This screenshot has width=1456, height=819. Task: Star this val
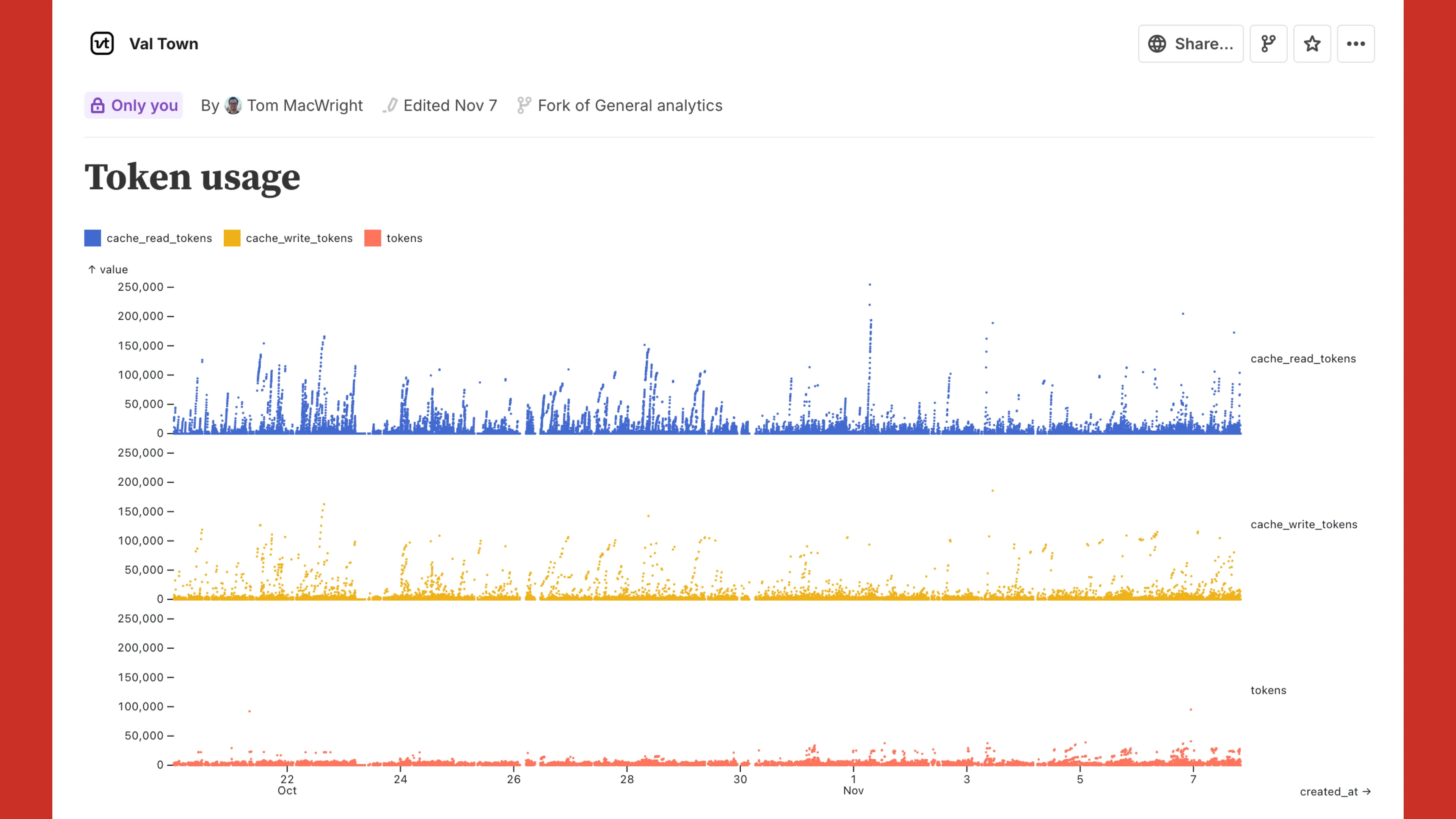1312,44
